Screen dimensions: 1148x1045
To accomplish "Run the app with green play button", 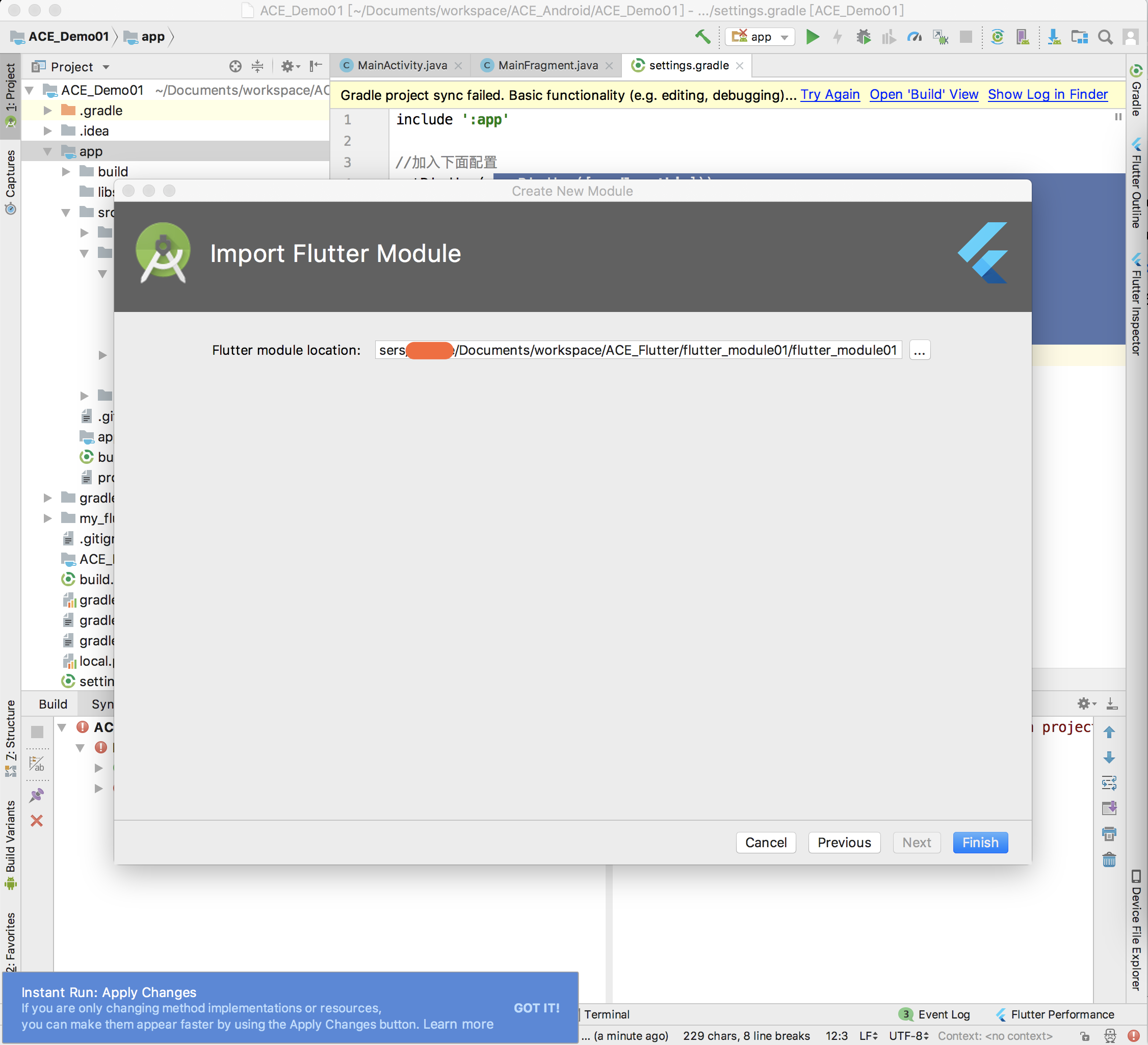I will click(x=813, y=37).
